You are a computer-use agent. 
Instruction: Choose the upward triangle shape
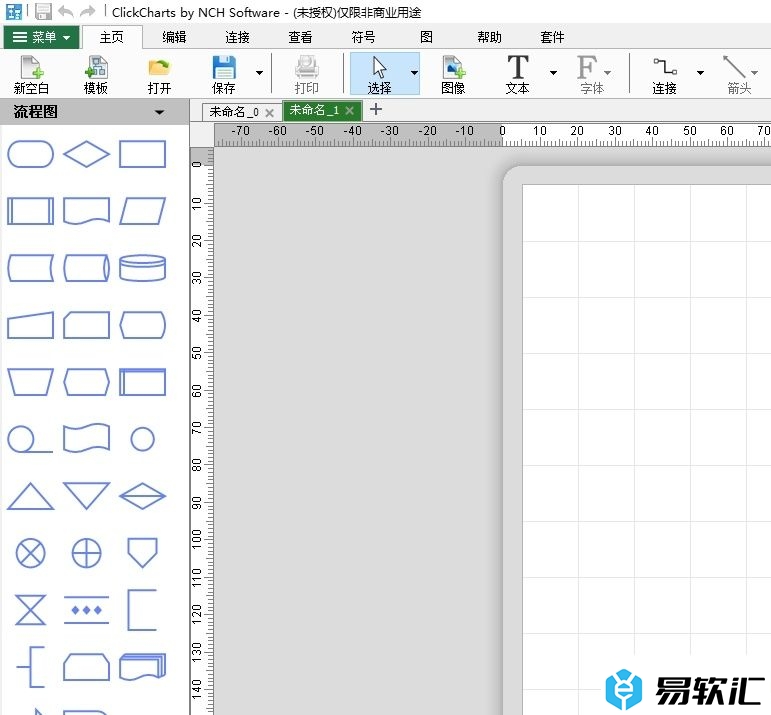[30, 496]
